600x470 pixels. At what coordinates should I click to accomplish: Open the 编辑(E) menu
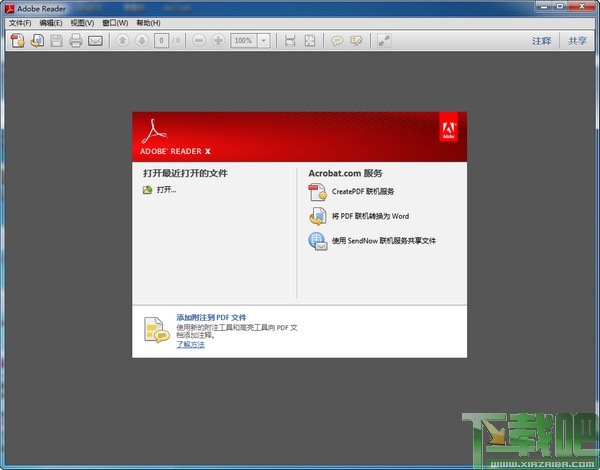pos(51,23)
